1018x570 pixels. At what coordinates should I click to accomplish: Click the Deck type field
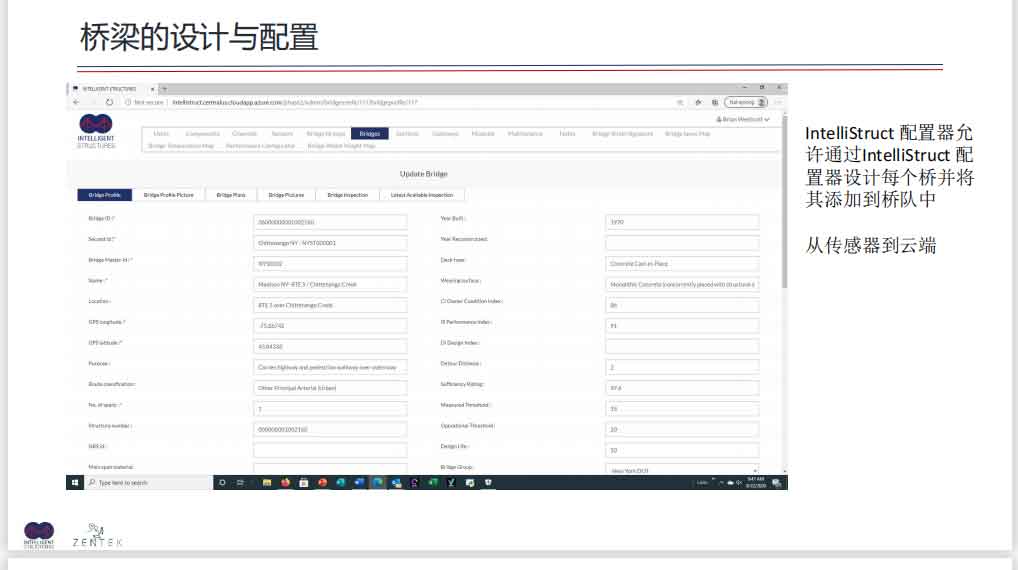click(x=682, y=264)
